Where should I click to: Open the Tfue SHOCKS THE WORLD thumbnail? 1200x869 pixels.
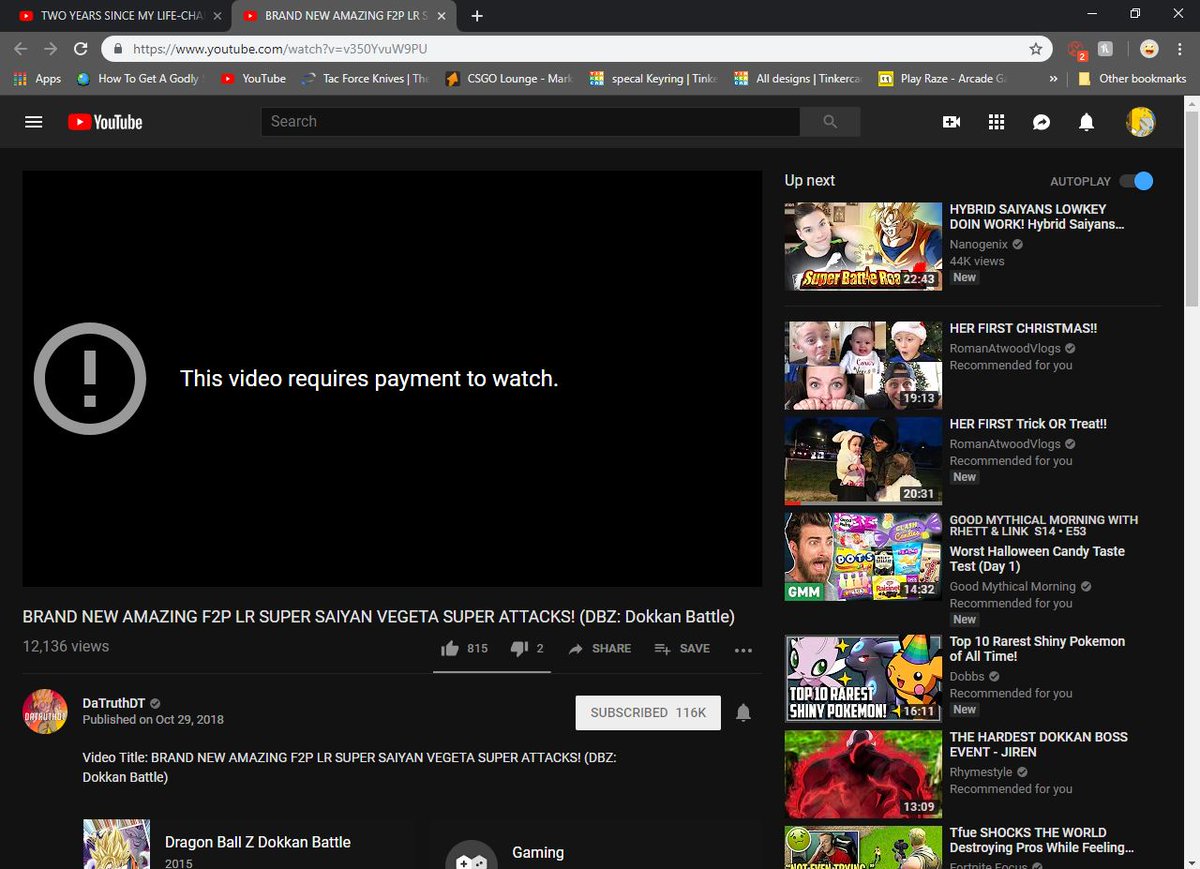(863, 847)
